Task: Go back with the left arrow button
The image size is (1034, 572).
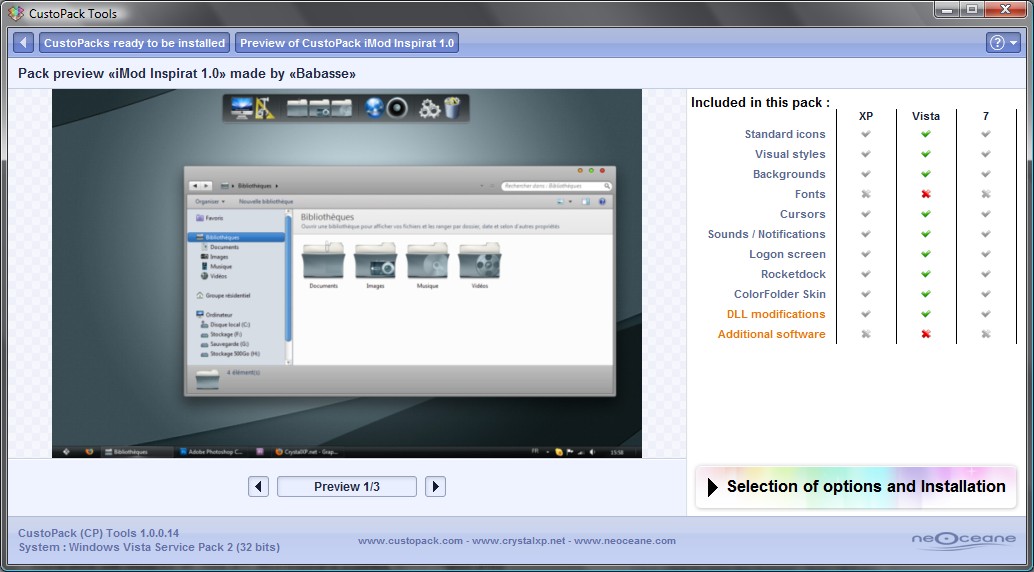Action: 23,43
